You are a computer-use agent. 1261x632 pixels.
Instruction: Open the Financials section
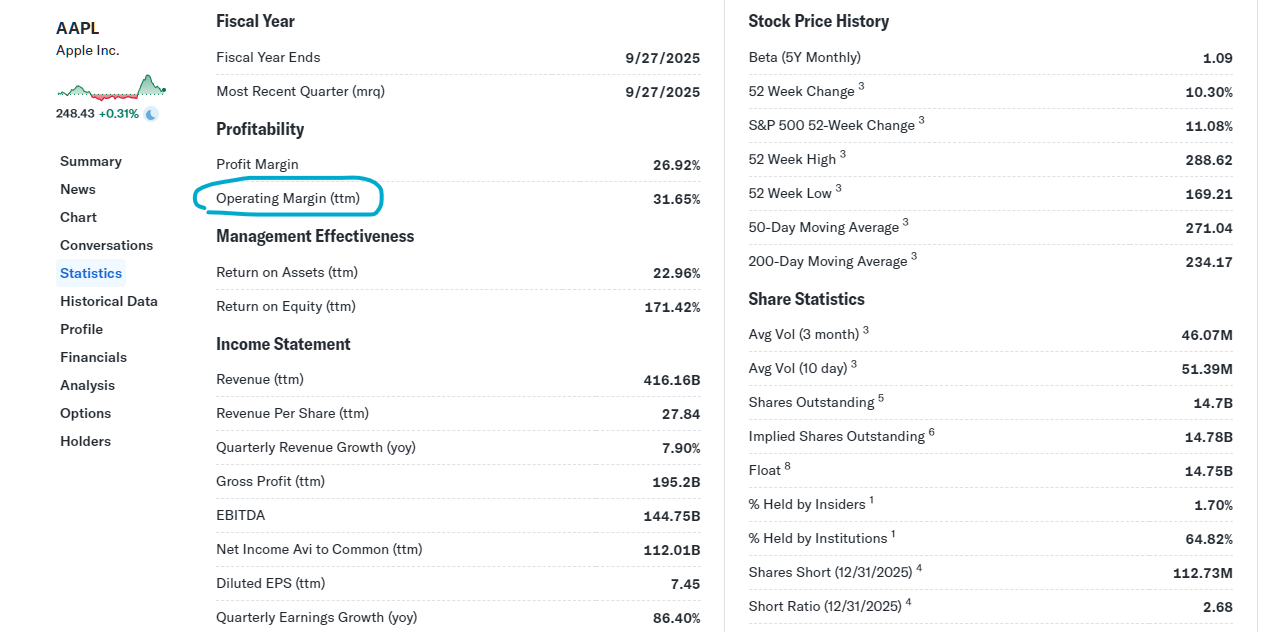(93, 357)
